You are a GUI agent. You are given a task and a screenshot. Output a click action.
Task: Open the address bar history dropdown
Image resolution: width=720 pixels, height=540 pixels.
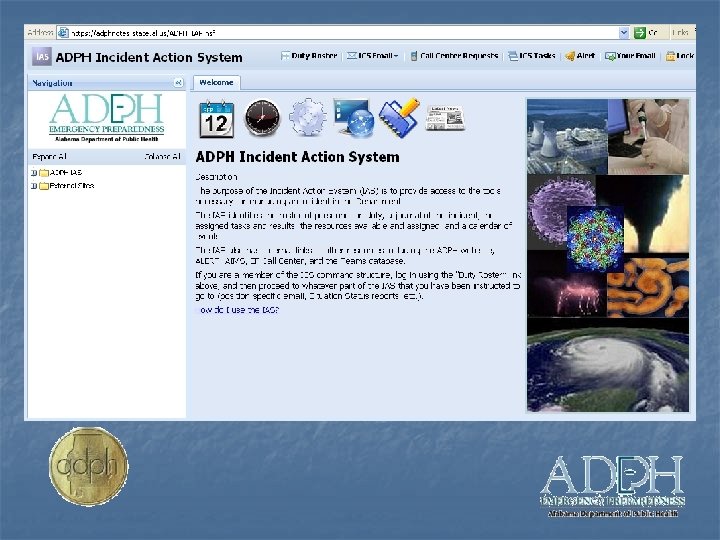click(x=624, y=33)
